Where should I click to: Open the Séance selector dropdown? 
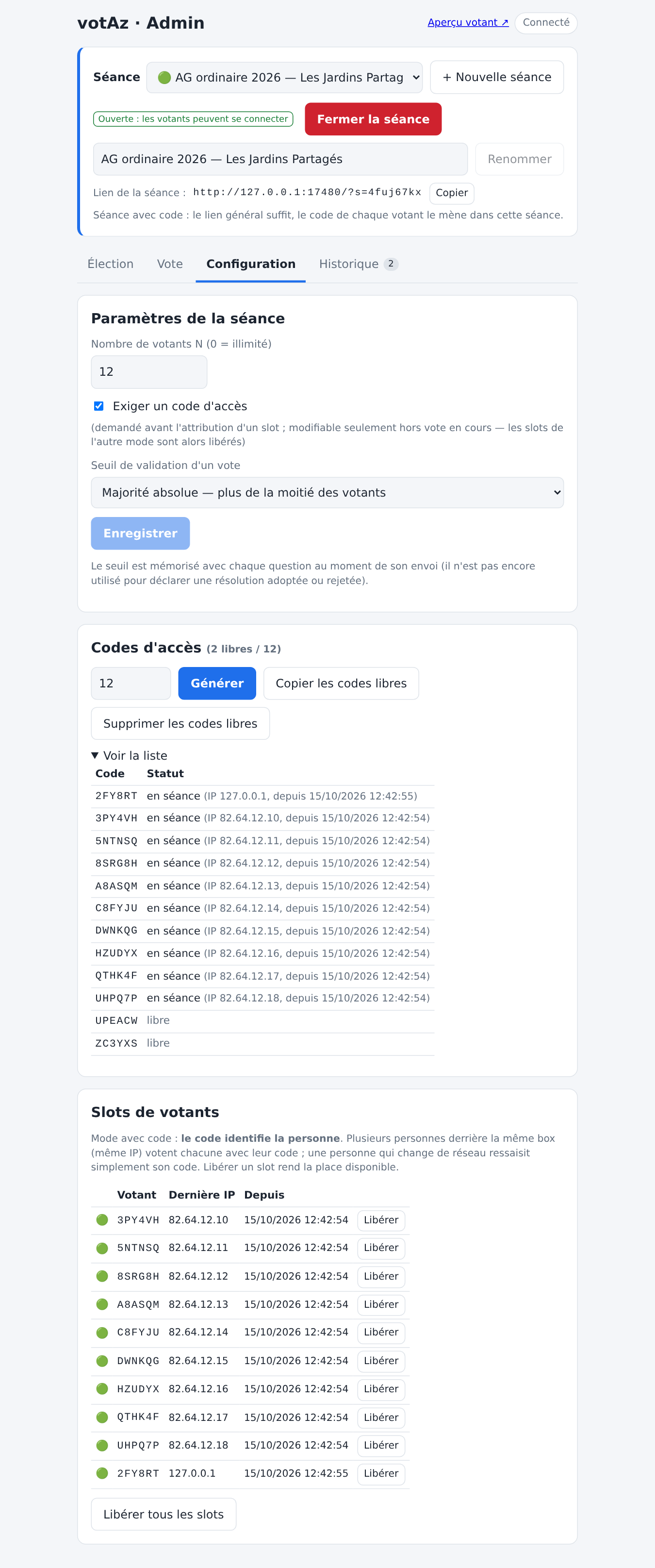coord(284,77)
